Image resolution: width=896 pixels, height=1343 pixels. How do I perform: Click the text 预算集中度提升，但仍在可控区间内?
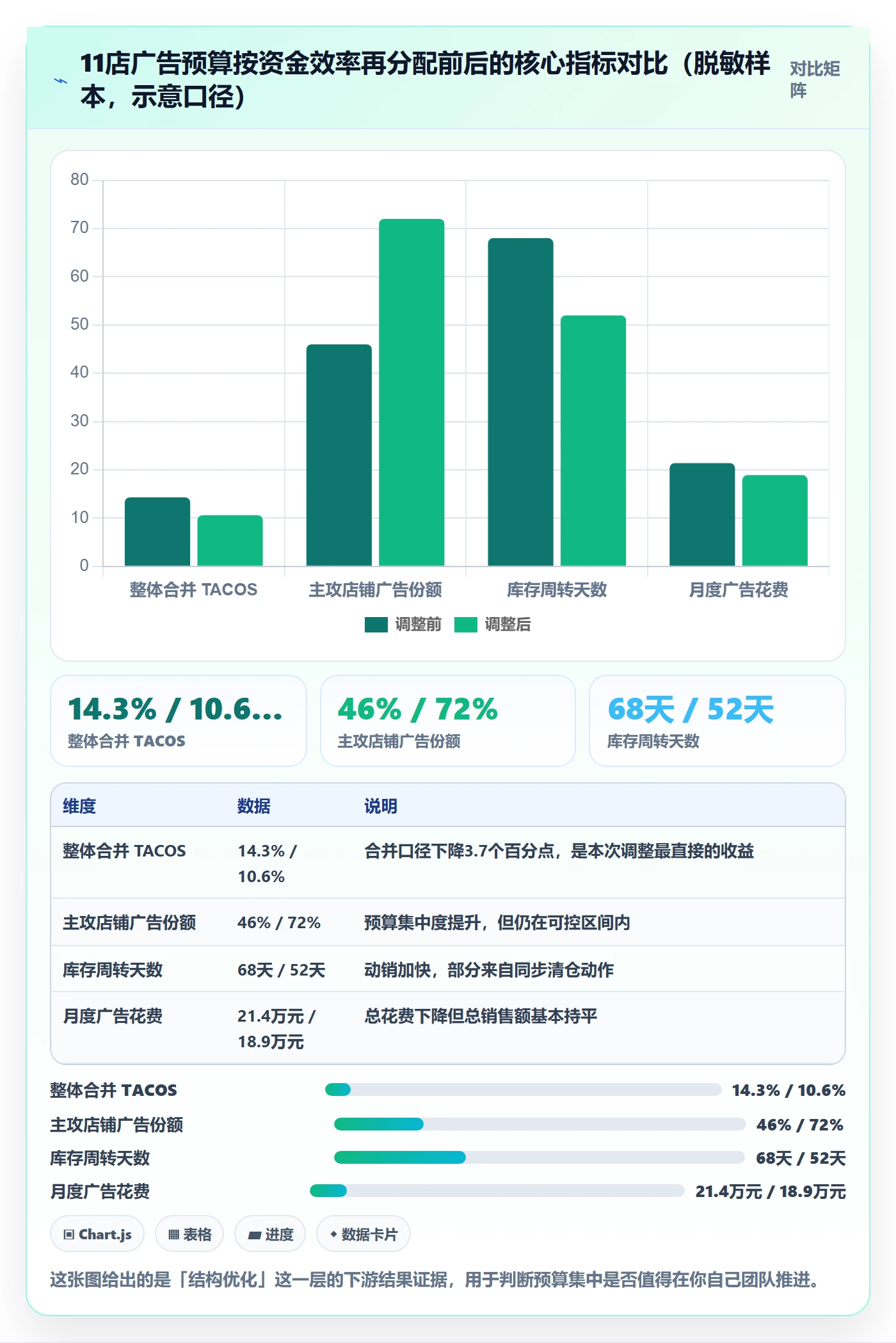[x=497, y=922]
